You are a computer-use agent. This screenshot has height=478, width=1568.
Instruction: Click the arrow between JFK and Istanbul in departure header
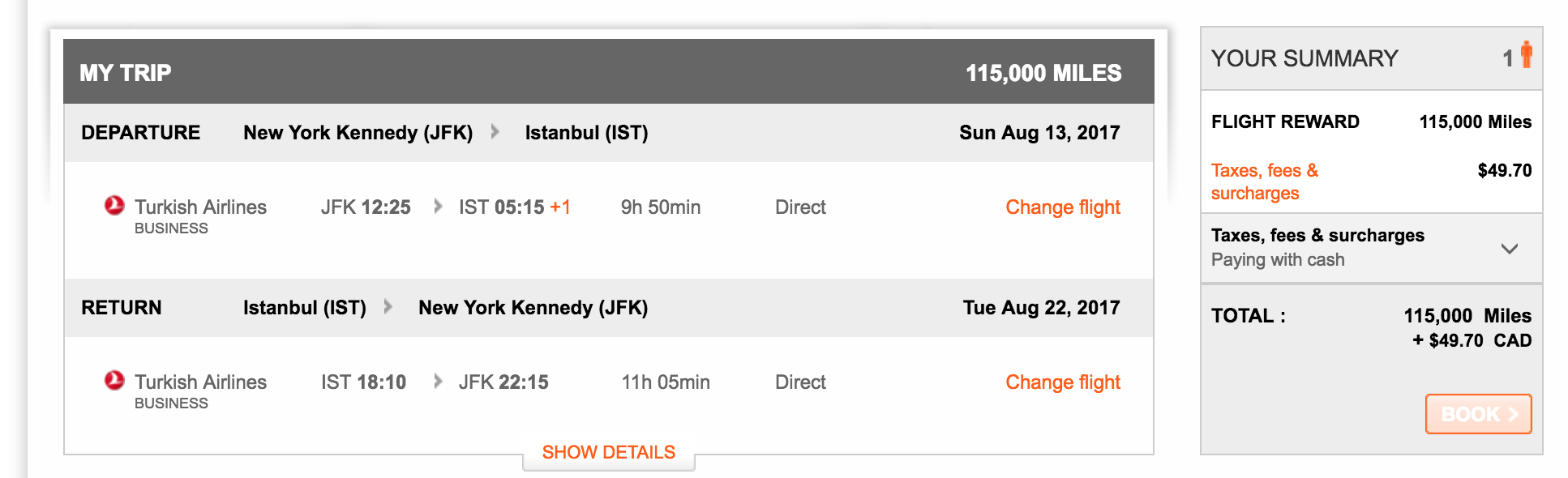tap(495, 132)
